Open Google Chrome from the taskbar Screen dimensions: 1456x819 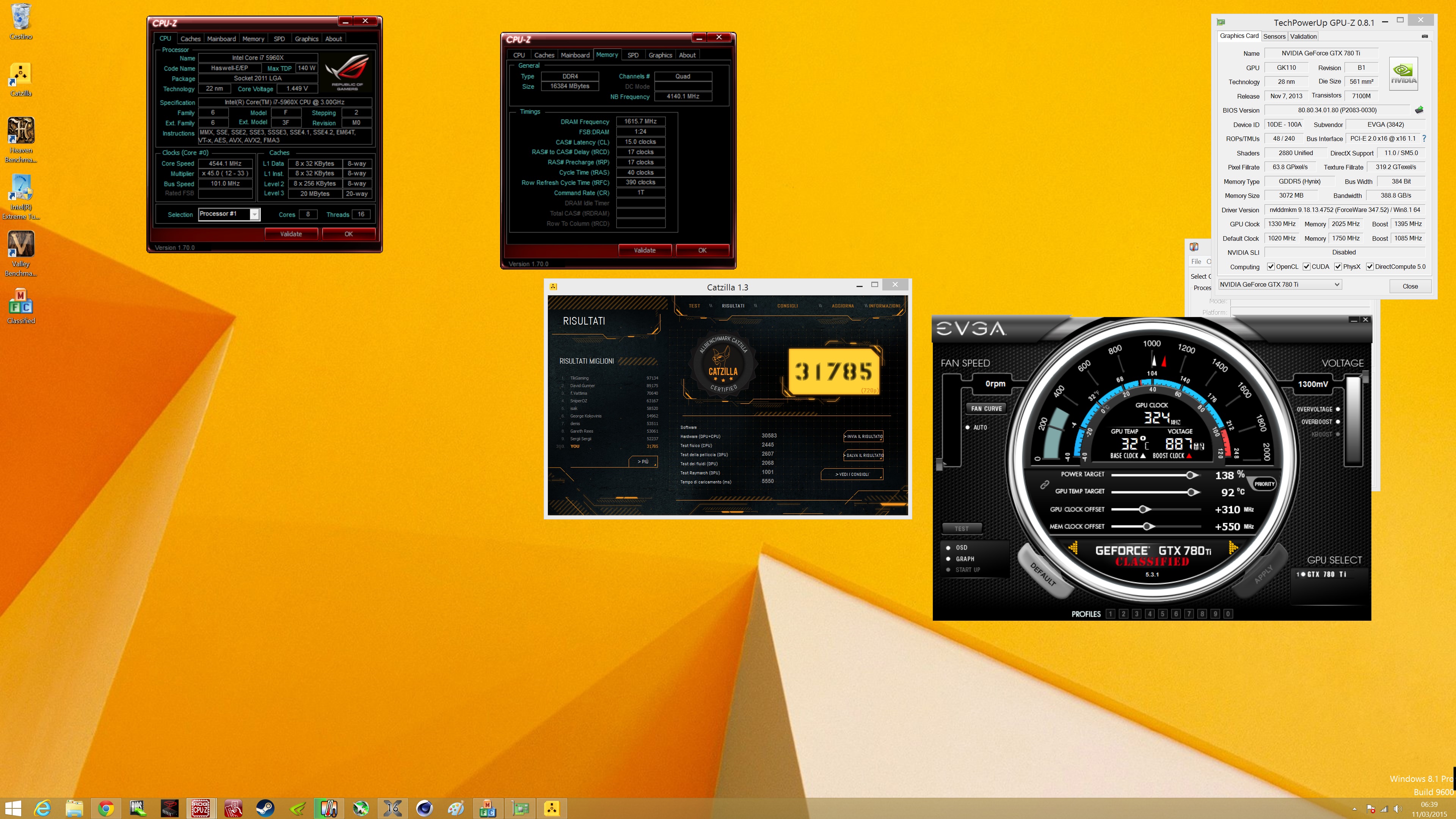[x=106, y=808]
